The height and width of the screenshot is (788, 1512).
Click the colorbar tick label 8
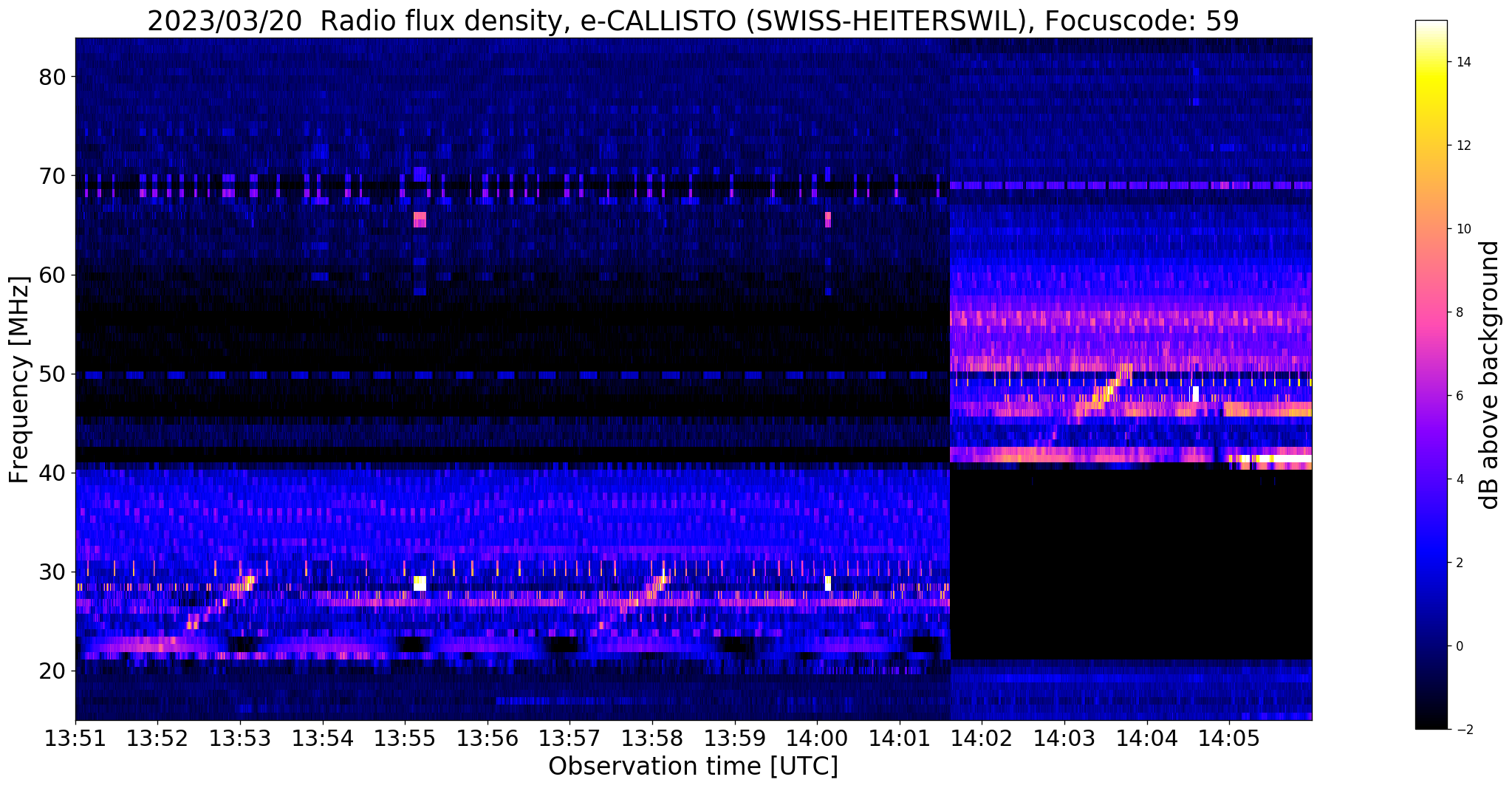1458,312
